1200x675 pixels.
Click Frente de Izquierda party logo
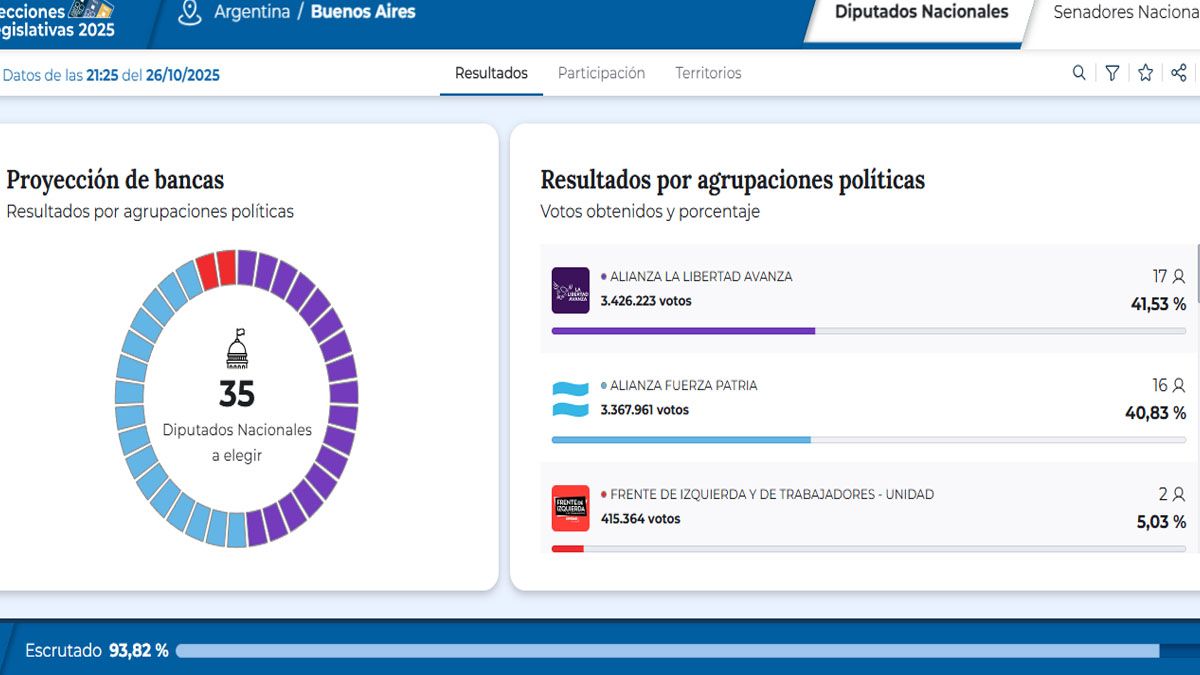(571, 508)
